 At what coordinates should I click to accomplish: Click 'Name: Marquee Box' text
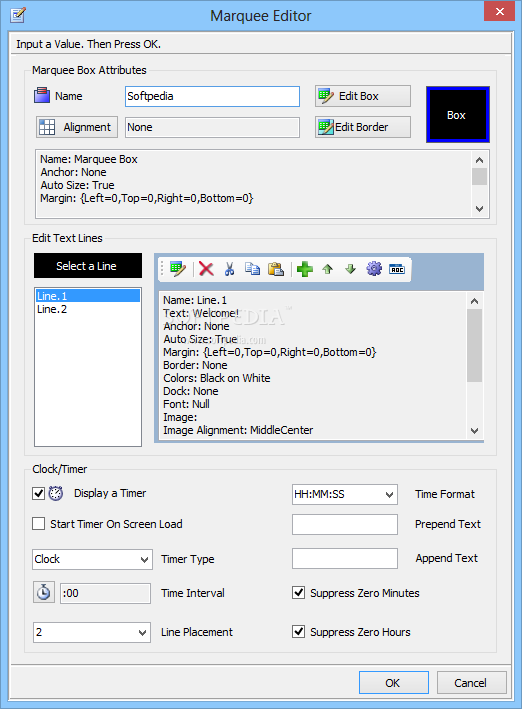89,159
